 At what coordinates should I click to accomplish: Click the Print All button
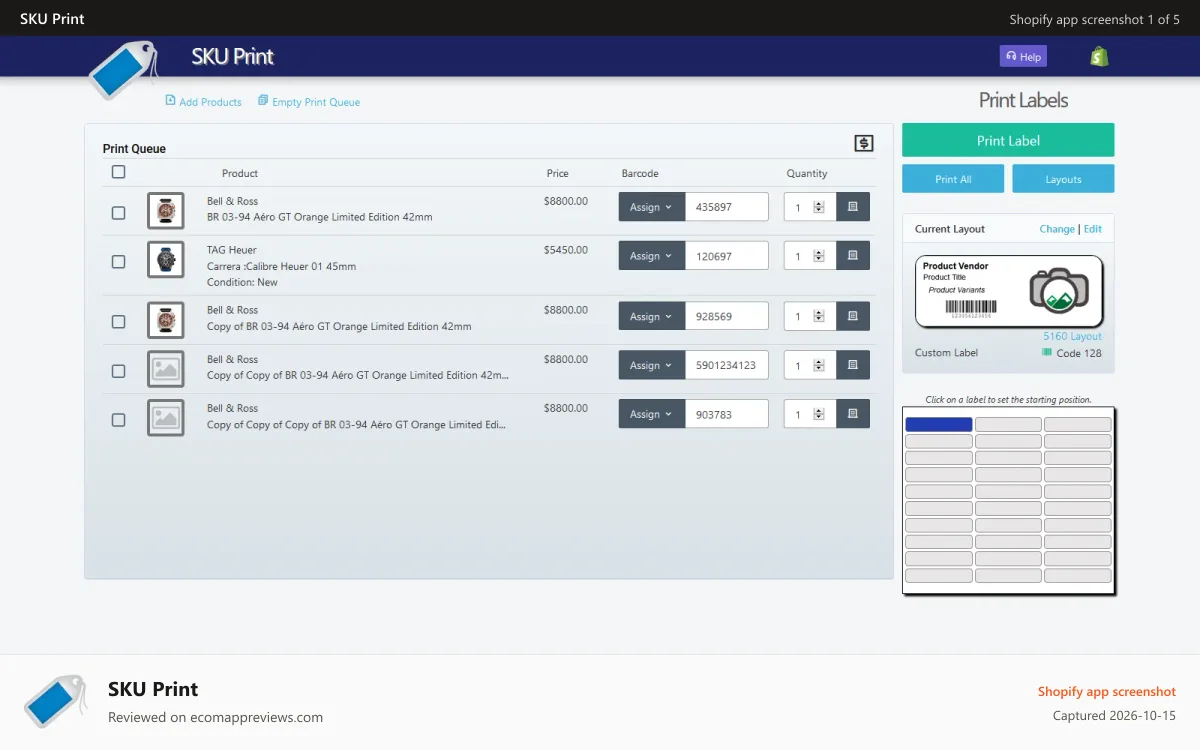point(953,179)
